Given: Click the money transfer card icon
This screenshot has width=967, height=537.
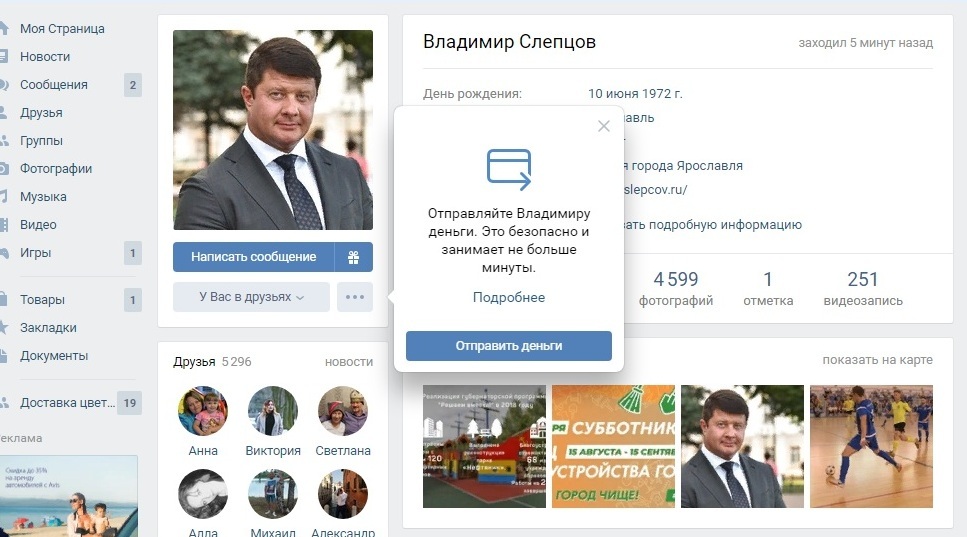Looking at the screenshot, I should click(509, 169).
